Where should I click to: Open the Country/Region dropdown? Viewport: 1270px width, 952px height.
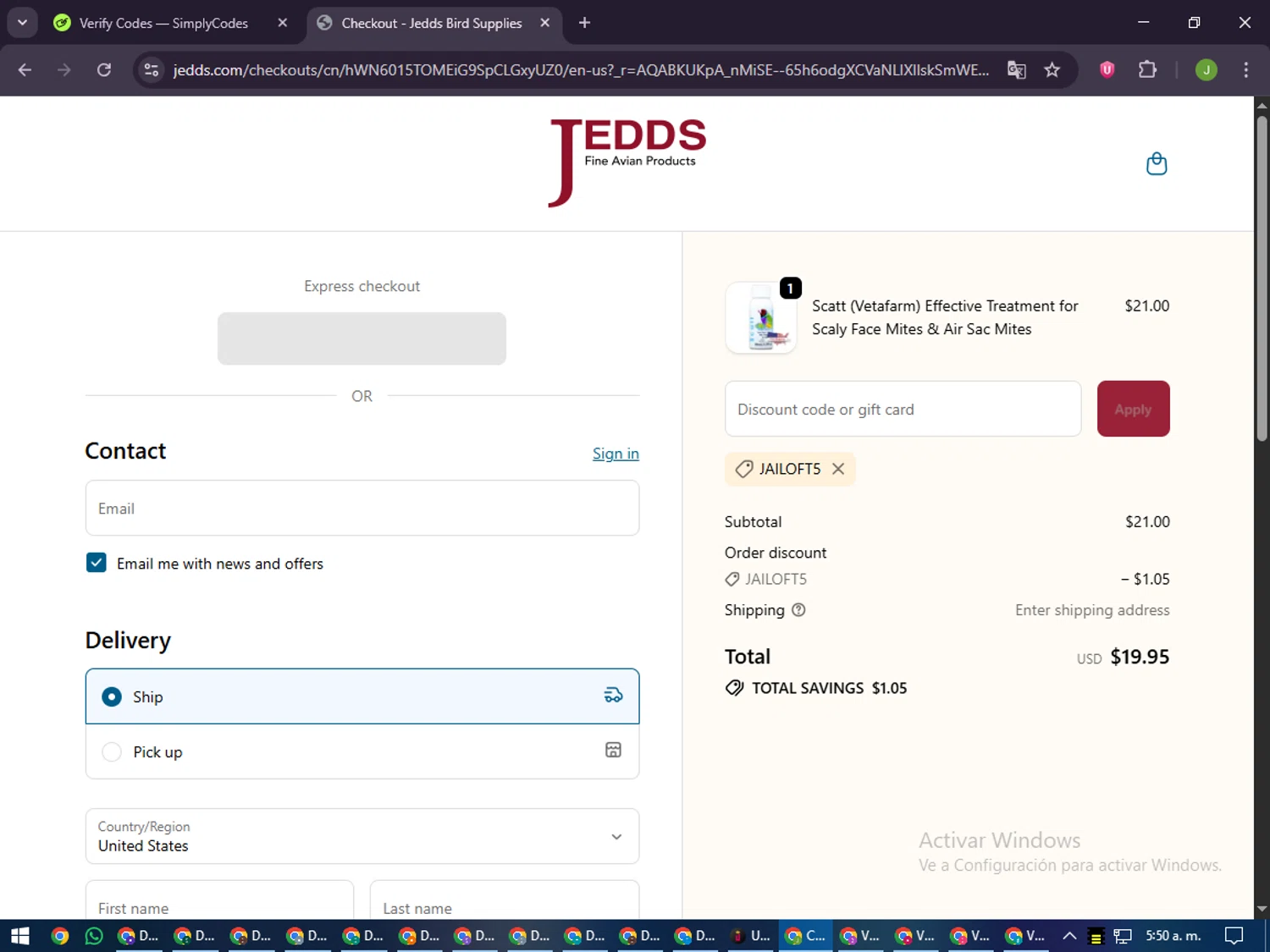tap(362, 836)
